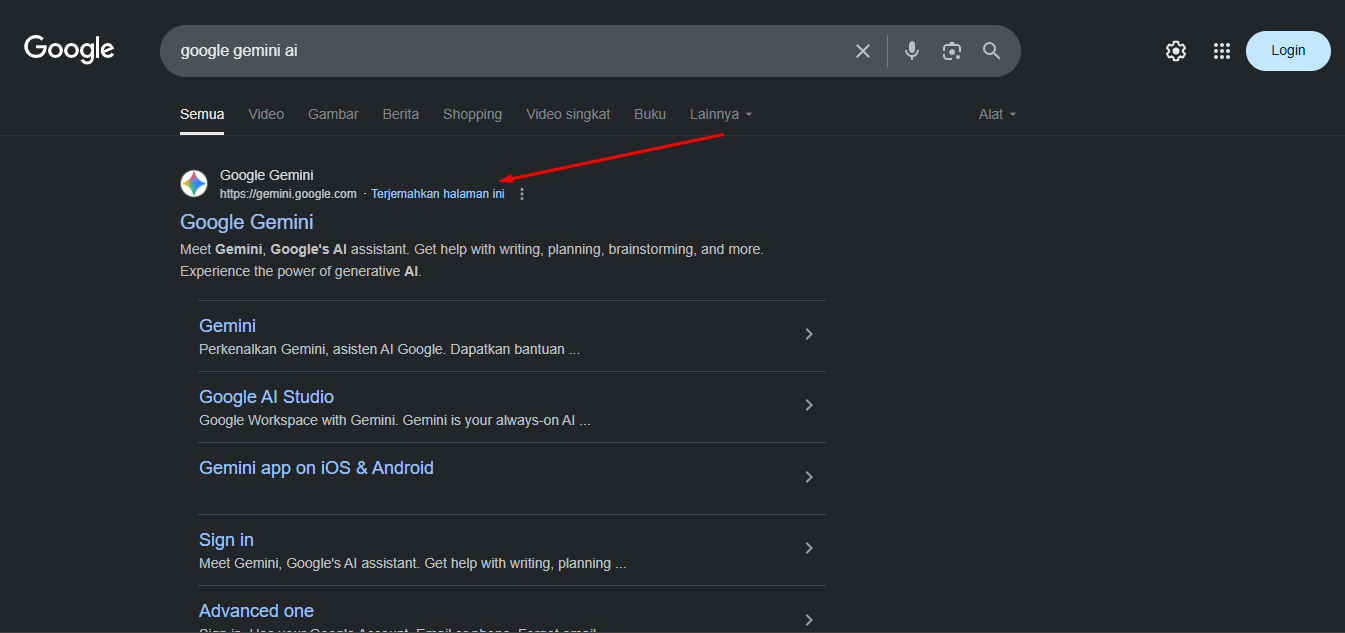
Task: Expand chevron on the Gemini sitelink row
Action: [809, 334]
